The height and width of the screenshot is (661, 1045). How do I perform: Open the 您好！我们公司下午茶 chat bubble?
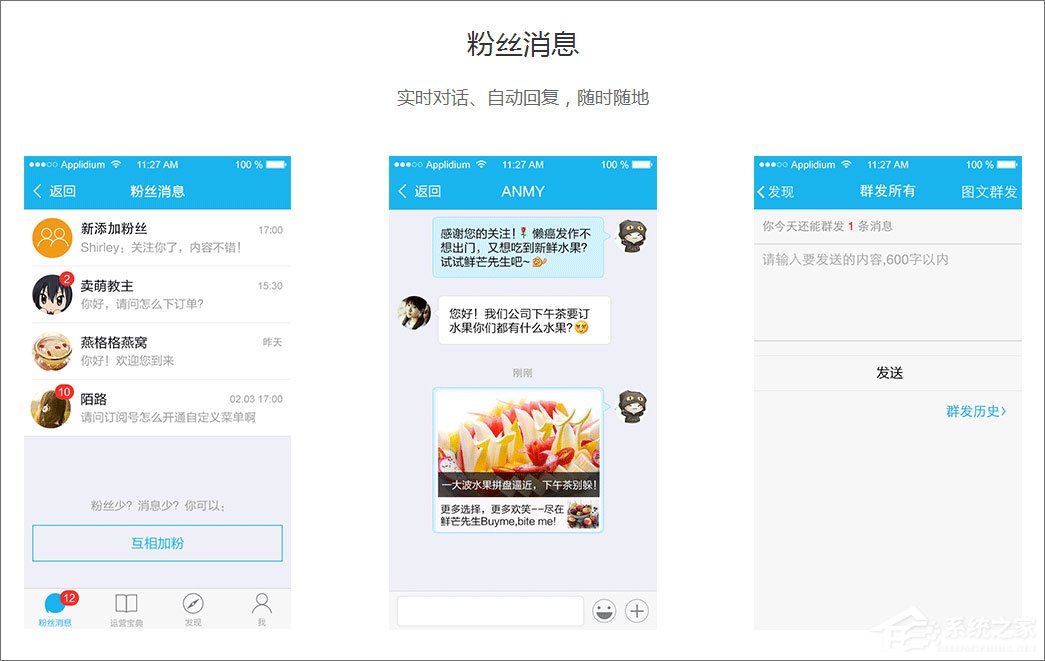point(524,321)
